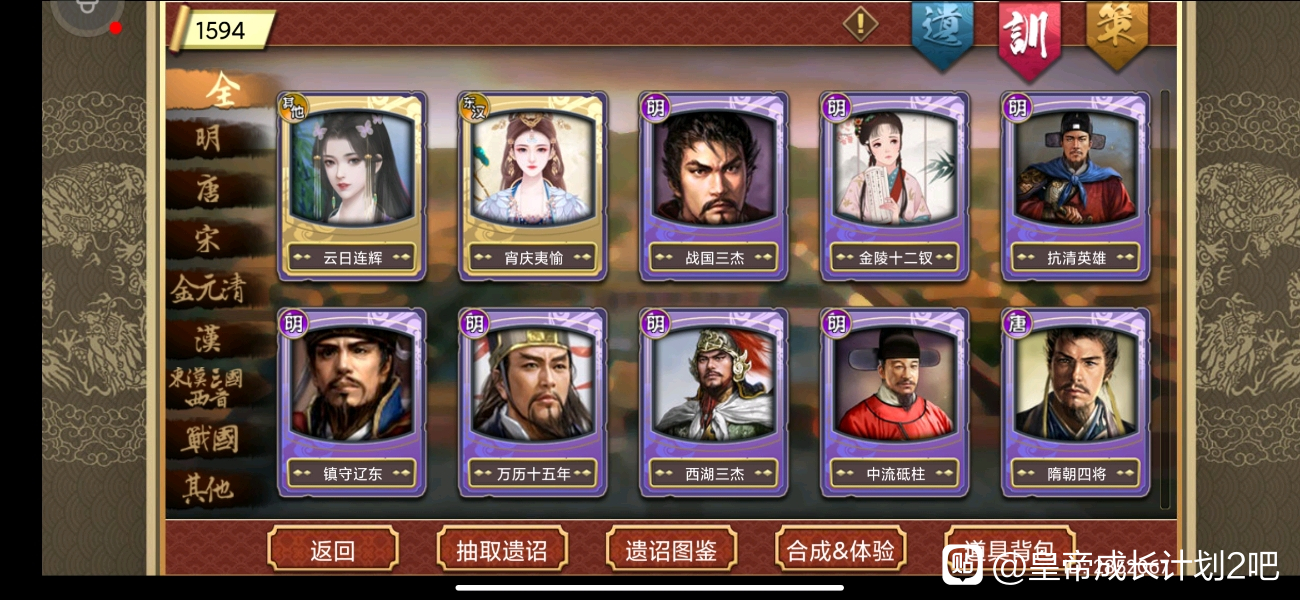1300x600 pixels.
Task: Select the 西湖三杰 card
Action: [x=714, y=402]
